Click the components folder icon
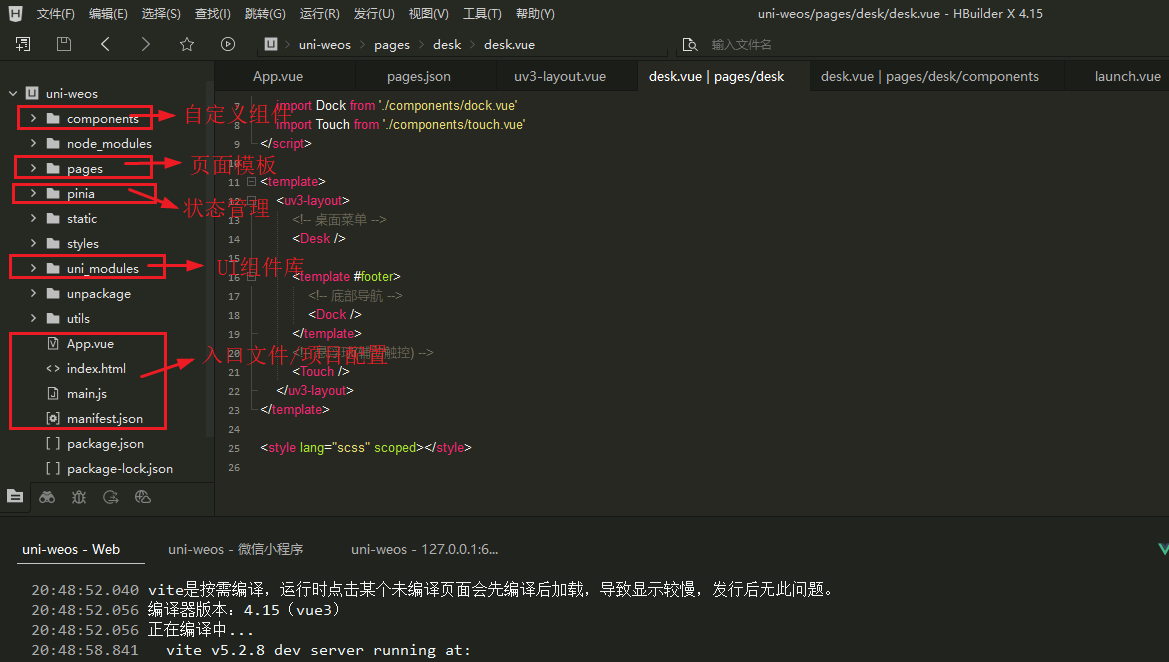Viewport: 1169px width, 662px height. point(53,118)
